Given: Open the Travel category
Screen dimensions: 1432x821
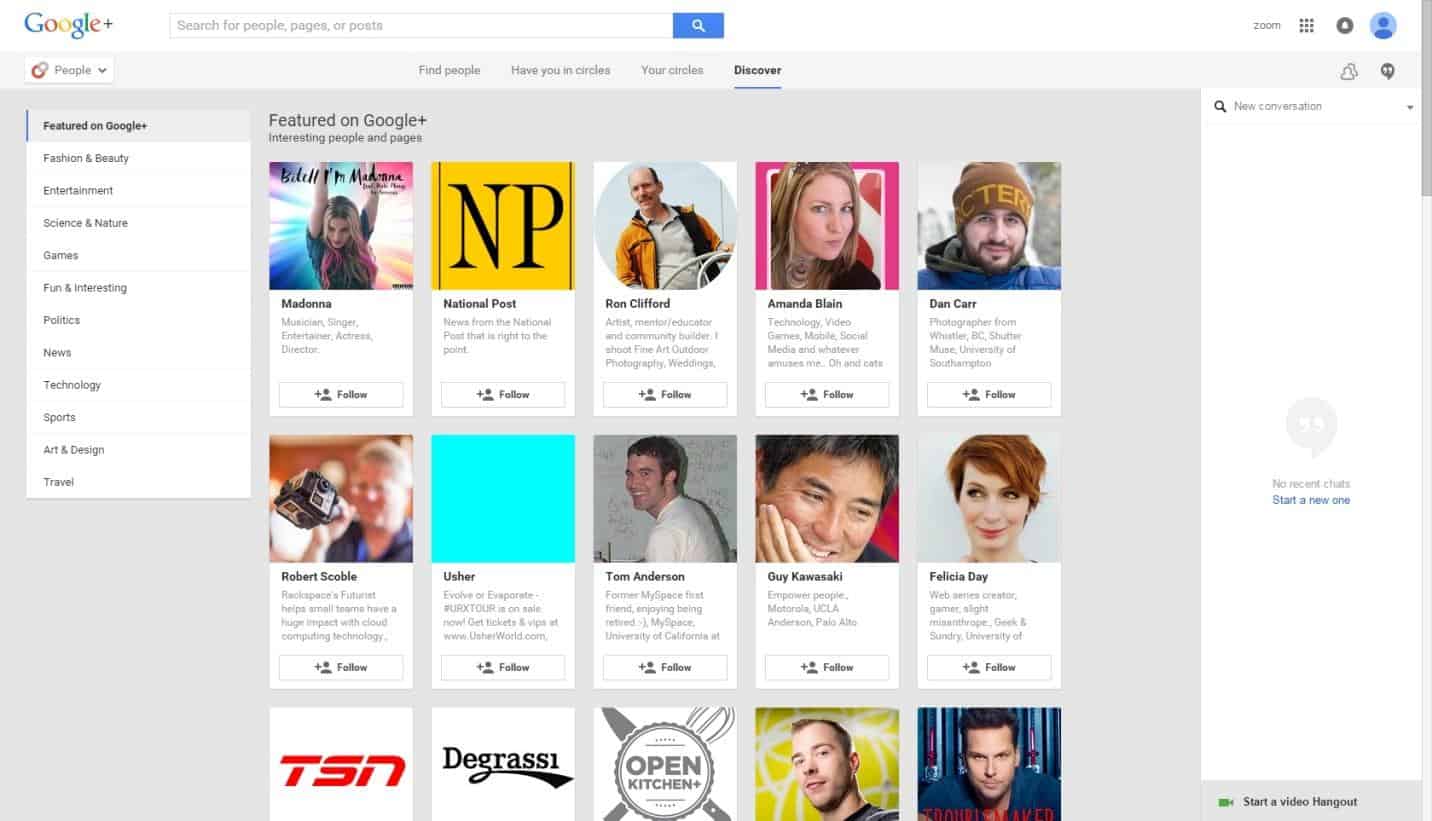Looking at the screenshot, I should click(x=138, y=482).
